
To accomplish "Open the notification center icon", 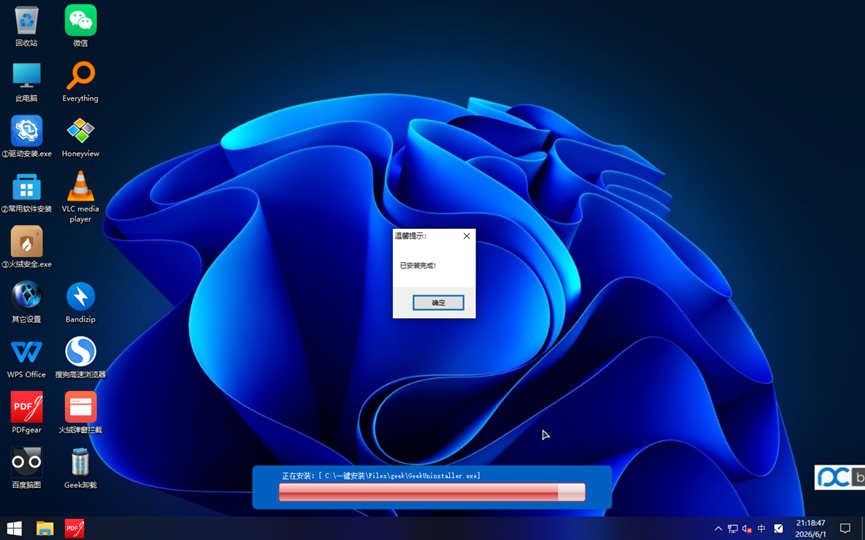I will [x=845, y=528].
